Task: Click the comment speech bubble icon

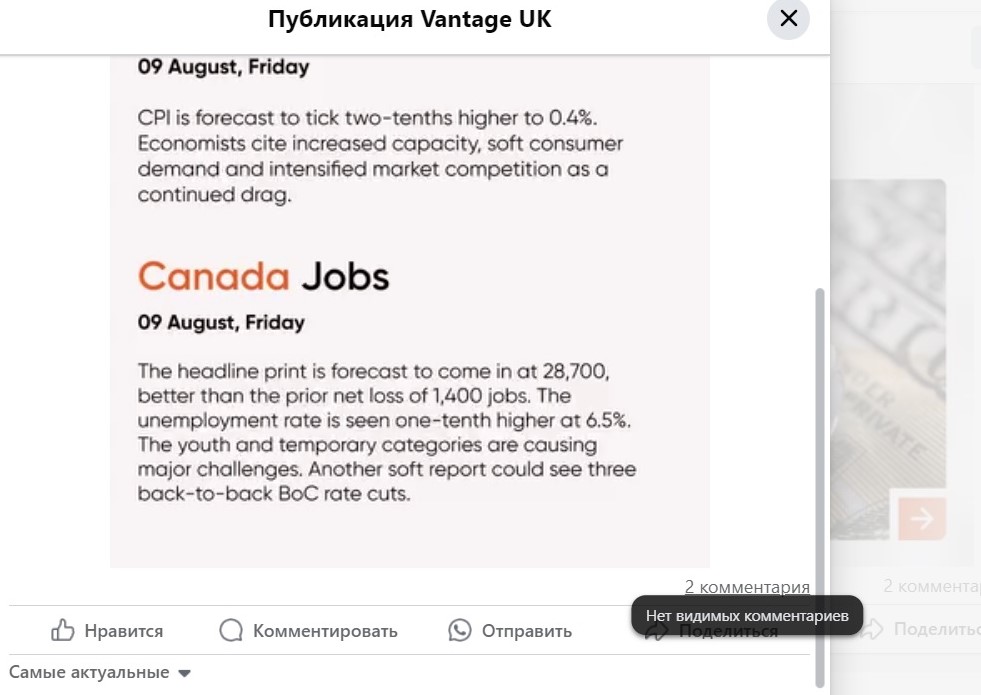Action: click(x=231, y=630)
